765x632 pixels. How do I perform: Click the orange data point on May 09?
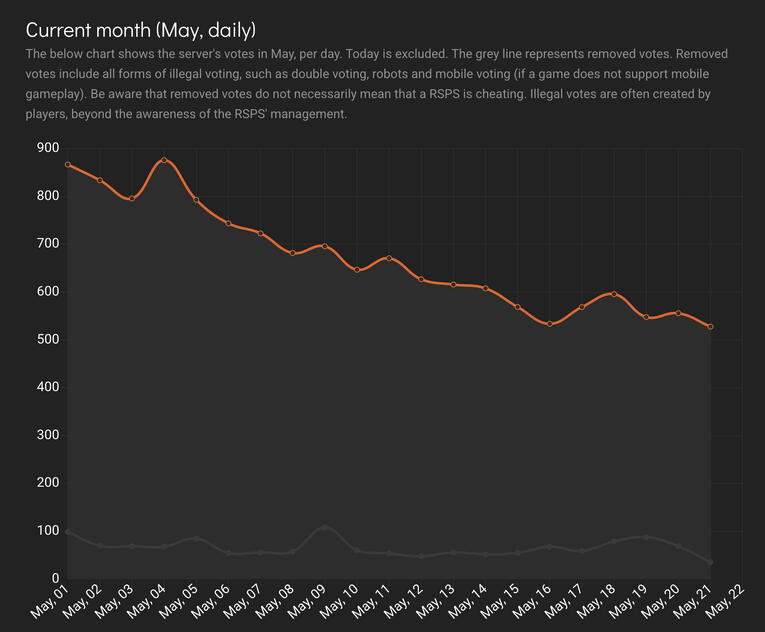pos(325,246)
